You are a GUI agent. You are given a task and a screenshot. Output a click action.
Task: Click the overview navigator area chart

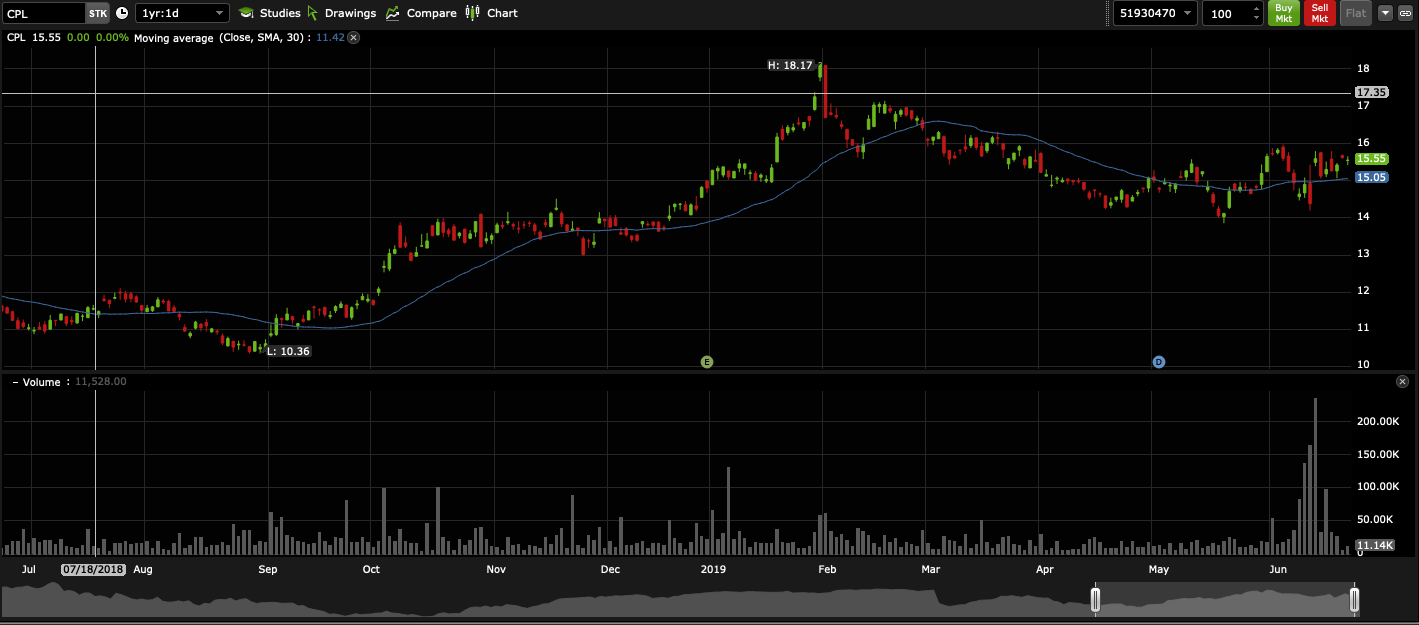tap(680, 600)
